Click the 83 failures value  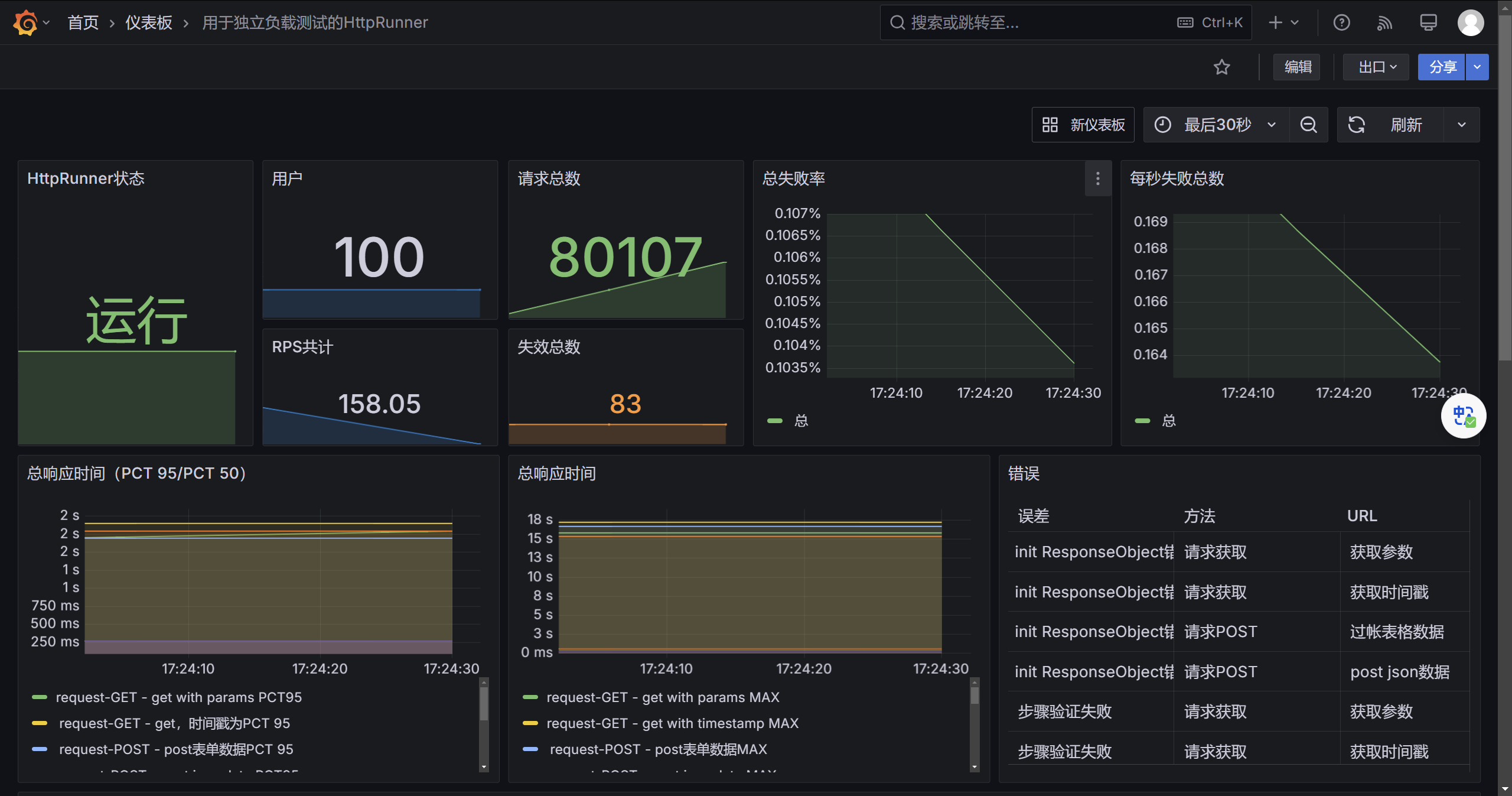(x=625, y=404)
